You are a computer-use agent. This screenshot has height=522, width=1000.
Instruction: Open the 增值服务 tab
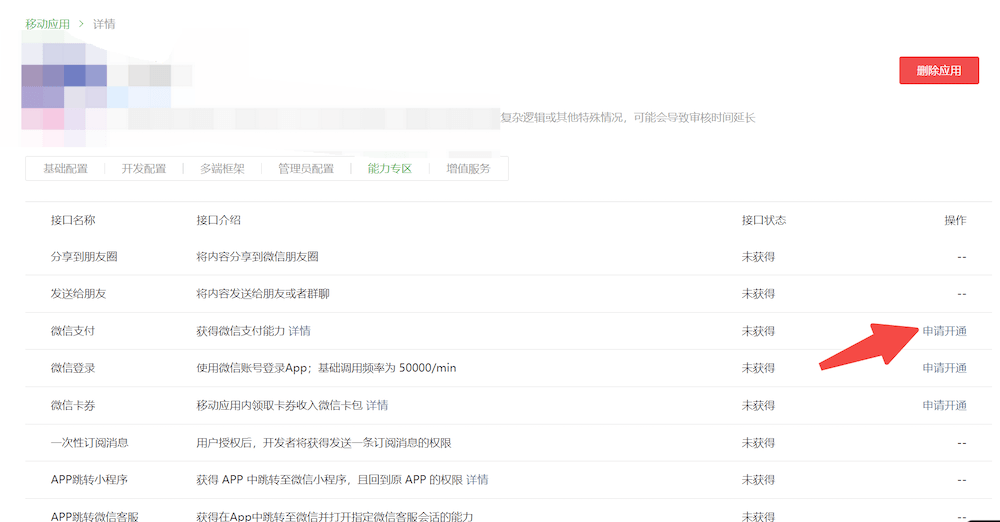468,169
